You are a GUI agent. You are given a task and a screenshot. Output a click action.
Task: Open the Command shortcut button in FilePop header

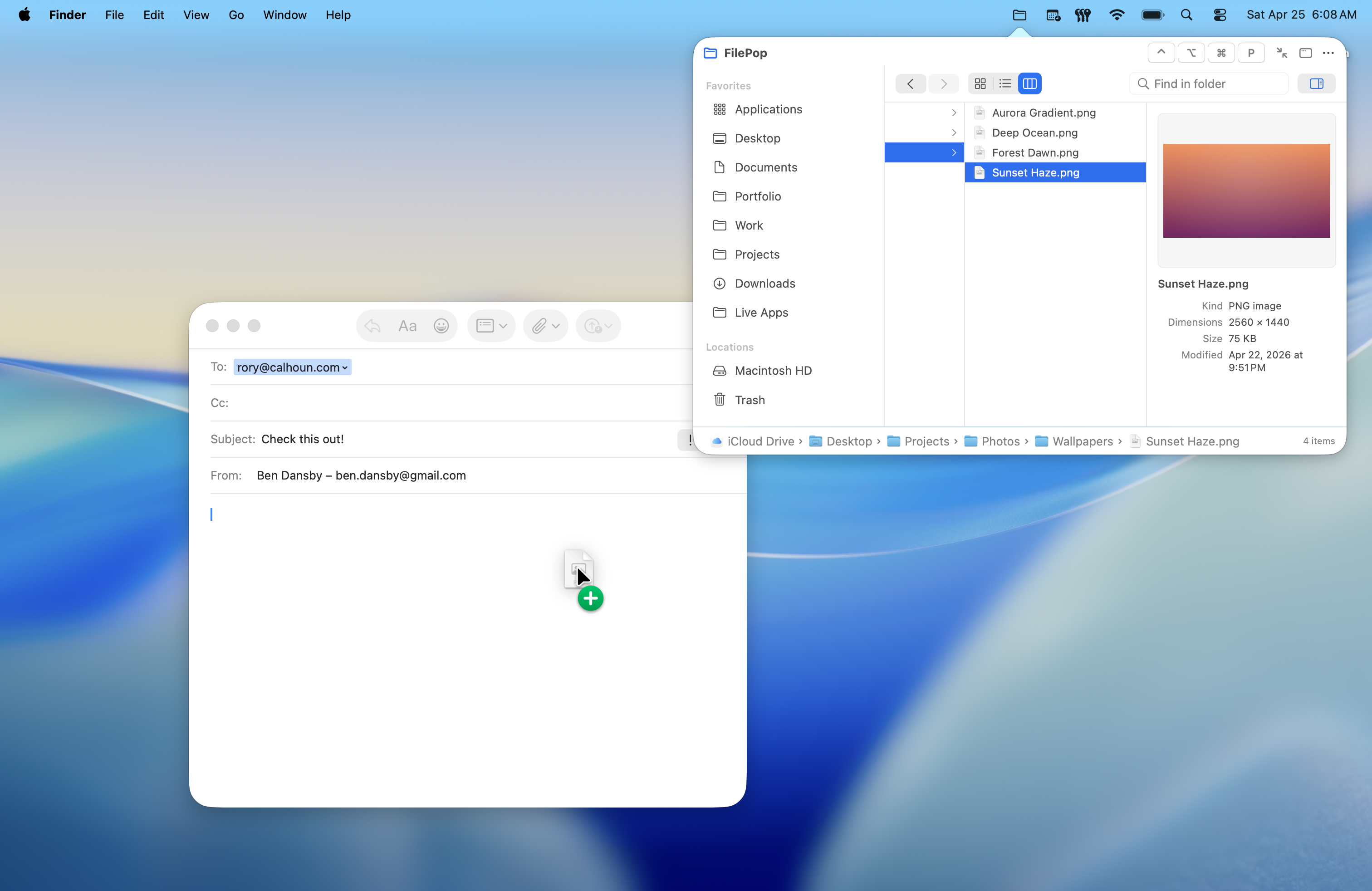coord(1221,53)
